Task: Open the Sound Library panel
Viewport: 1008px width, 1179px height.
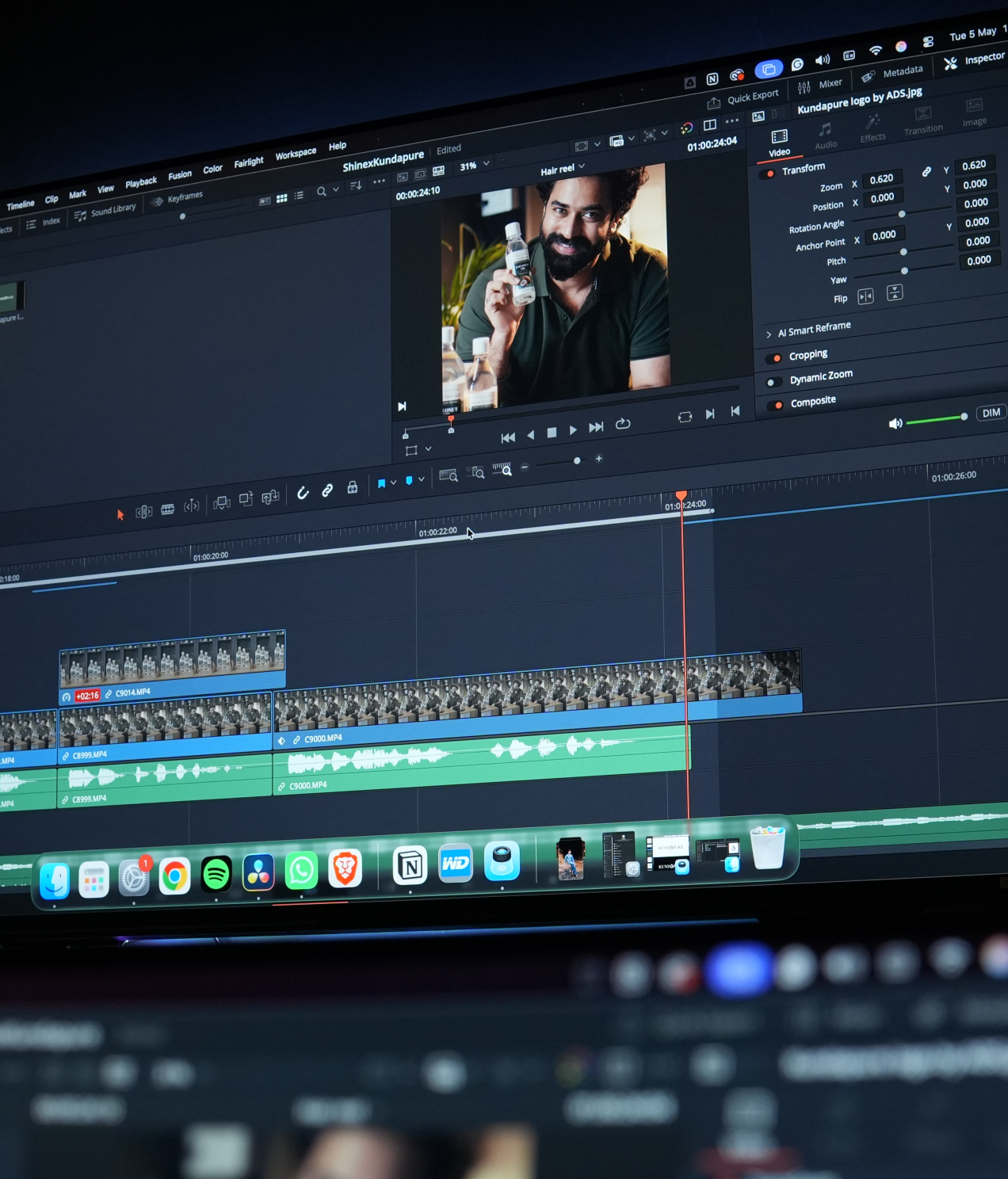Action: [x=105, y=212]
